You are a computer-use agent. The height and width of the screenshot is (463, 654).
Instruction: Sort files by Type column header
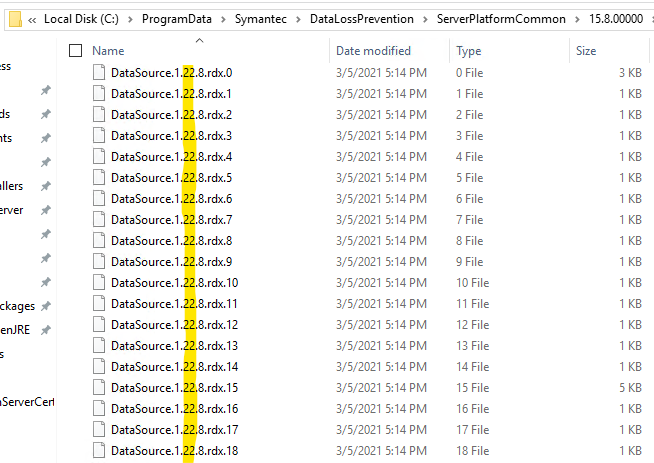(468, 51)
